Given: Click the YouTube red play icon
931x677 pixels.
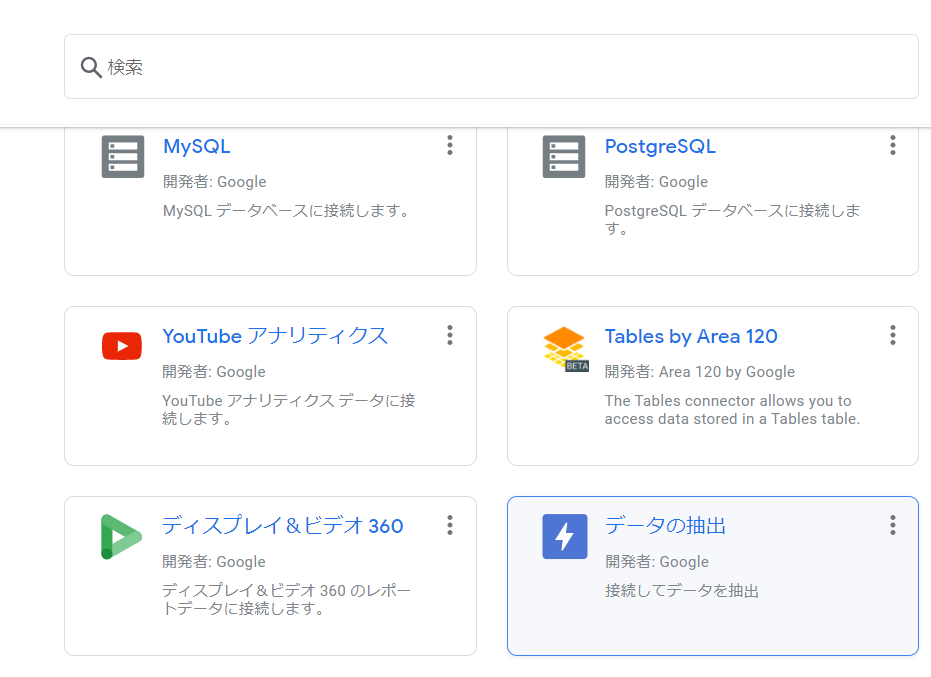Looking at the screenshot, I should (x=122, y=346).
